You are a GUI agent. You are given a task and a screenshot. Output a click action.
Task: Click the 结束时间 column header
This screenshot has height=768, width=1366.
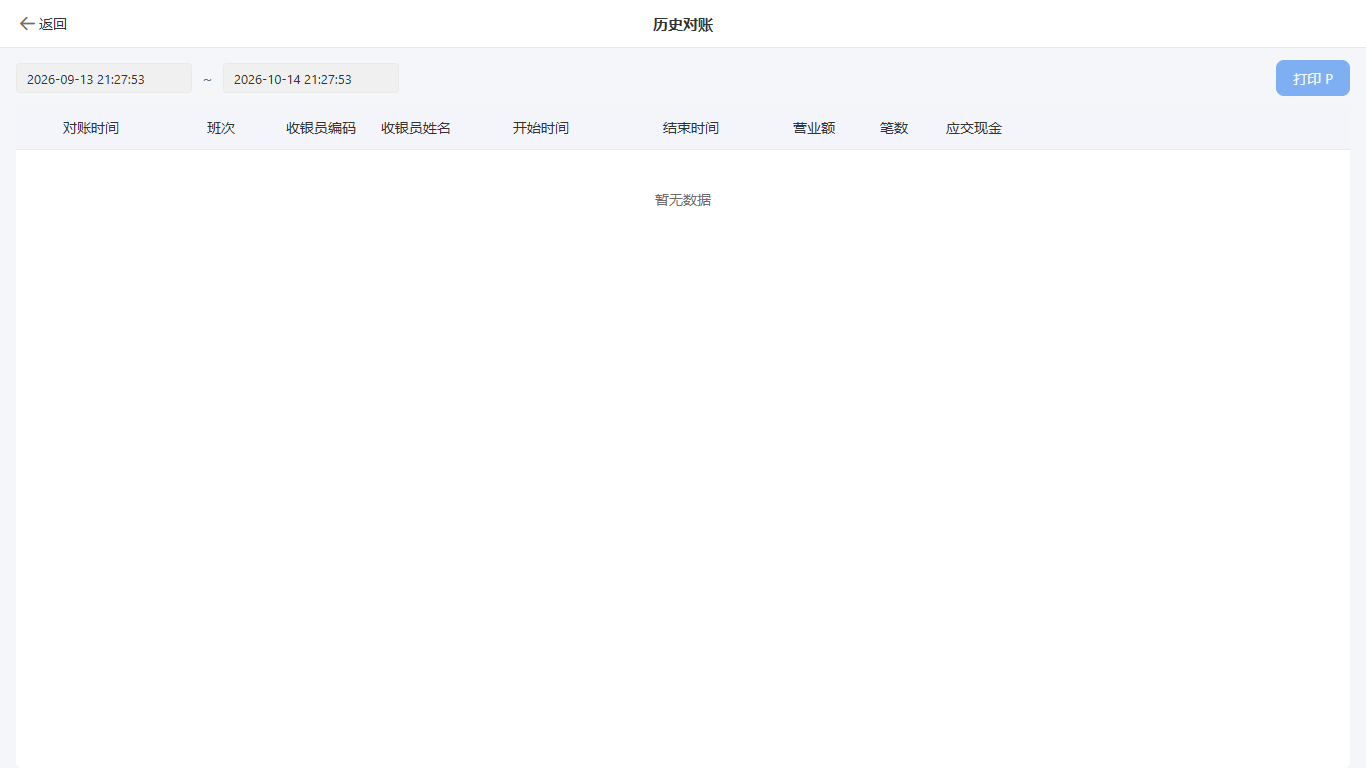click(x=691, y=128)
